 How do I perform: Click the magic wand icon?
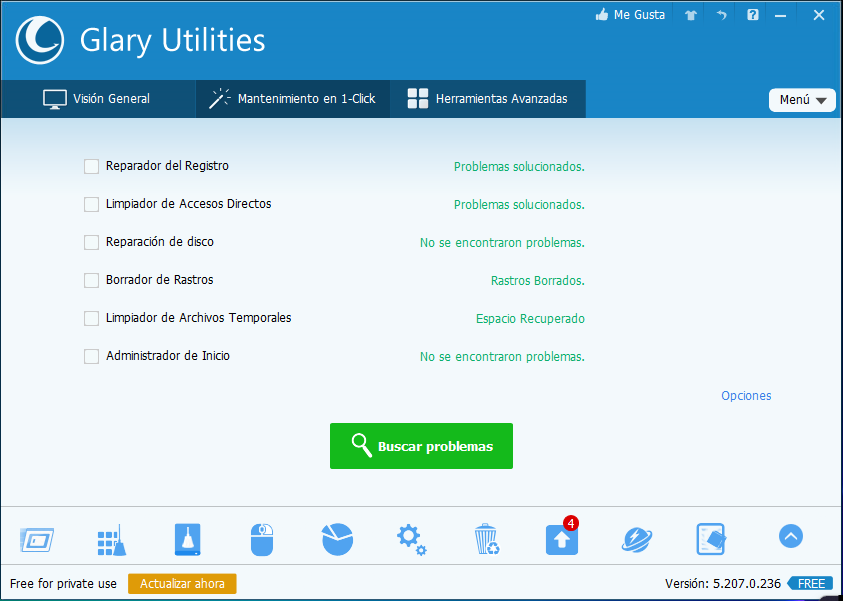pos(219,99)
